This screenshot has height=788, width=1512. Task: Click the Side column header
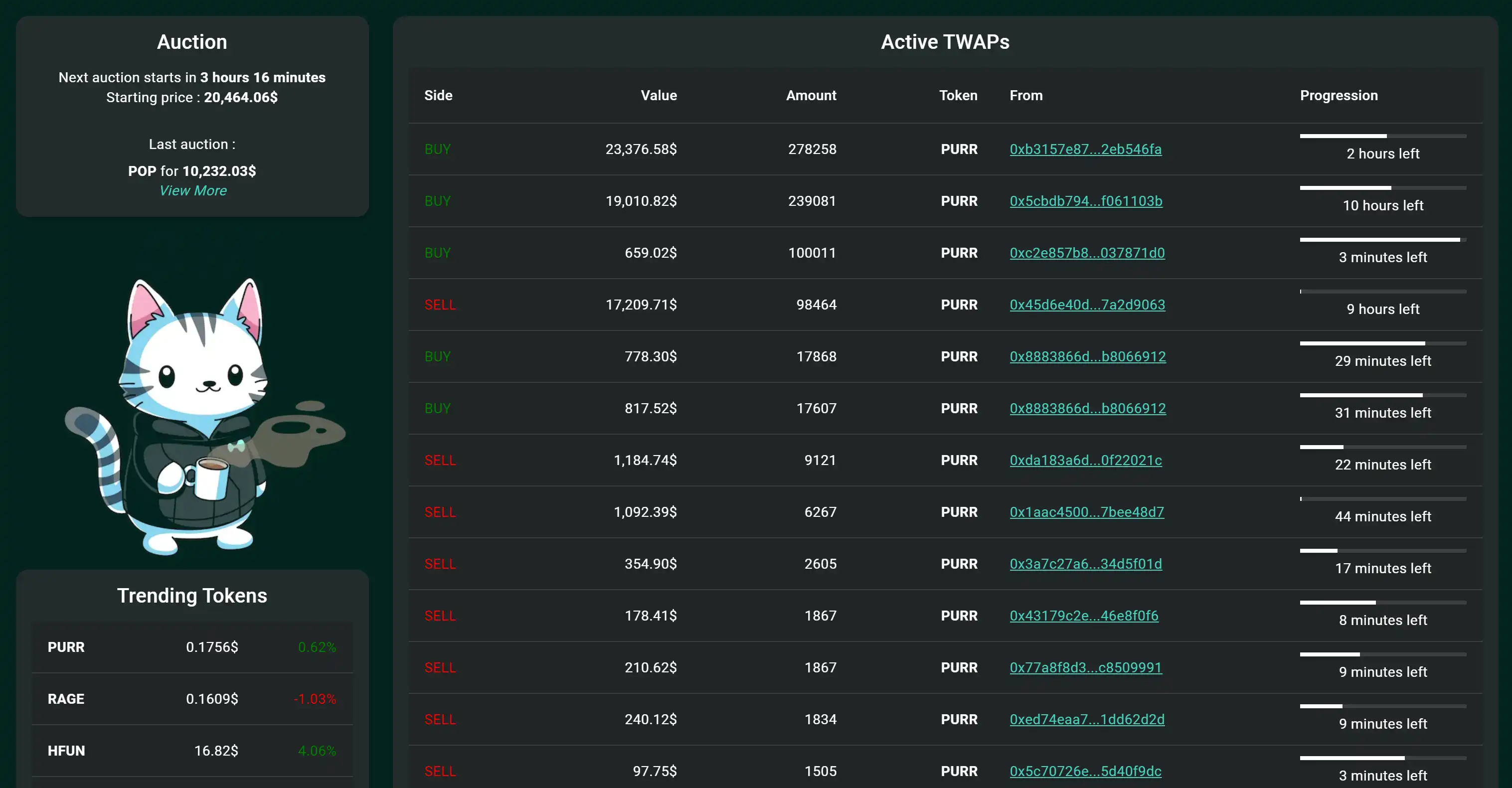click(x=438, y=96)
